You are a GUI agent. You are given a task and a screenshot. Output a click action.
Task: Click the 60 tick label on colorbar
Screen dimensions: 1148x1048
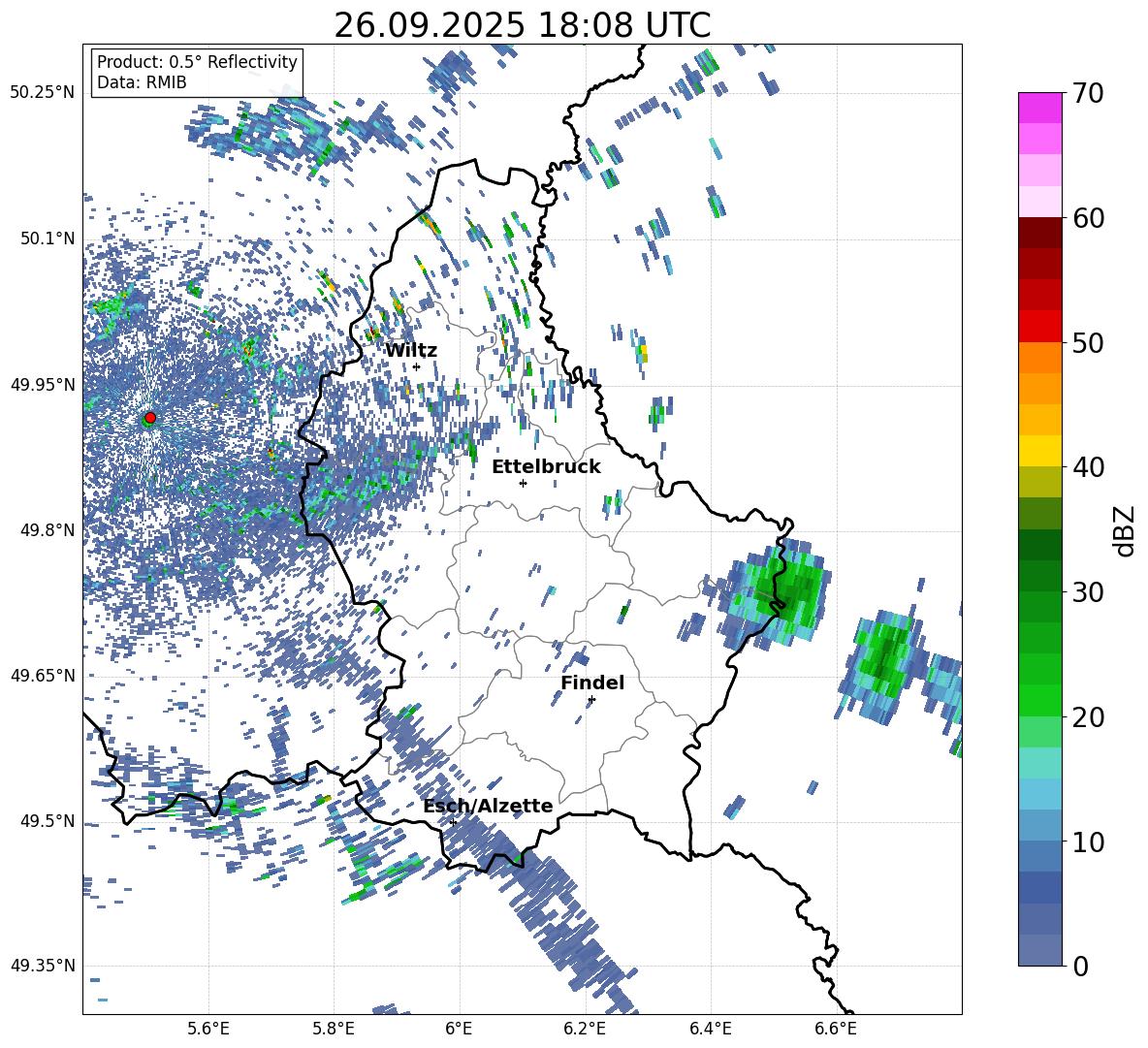[1087, 218]
